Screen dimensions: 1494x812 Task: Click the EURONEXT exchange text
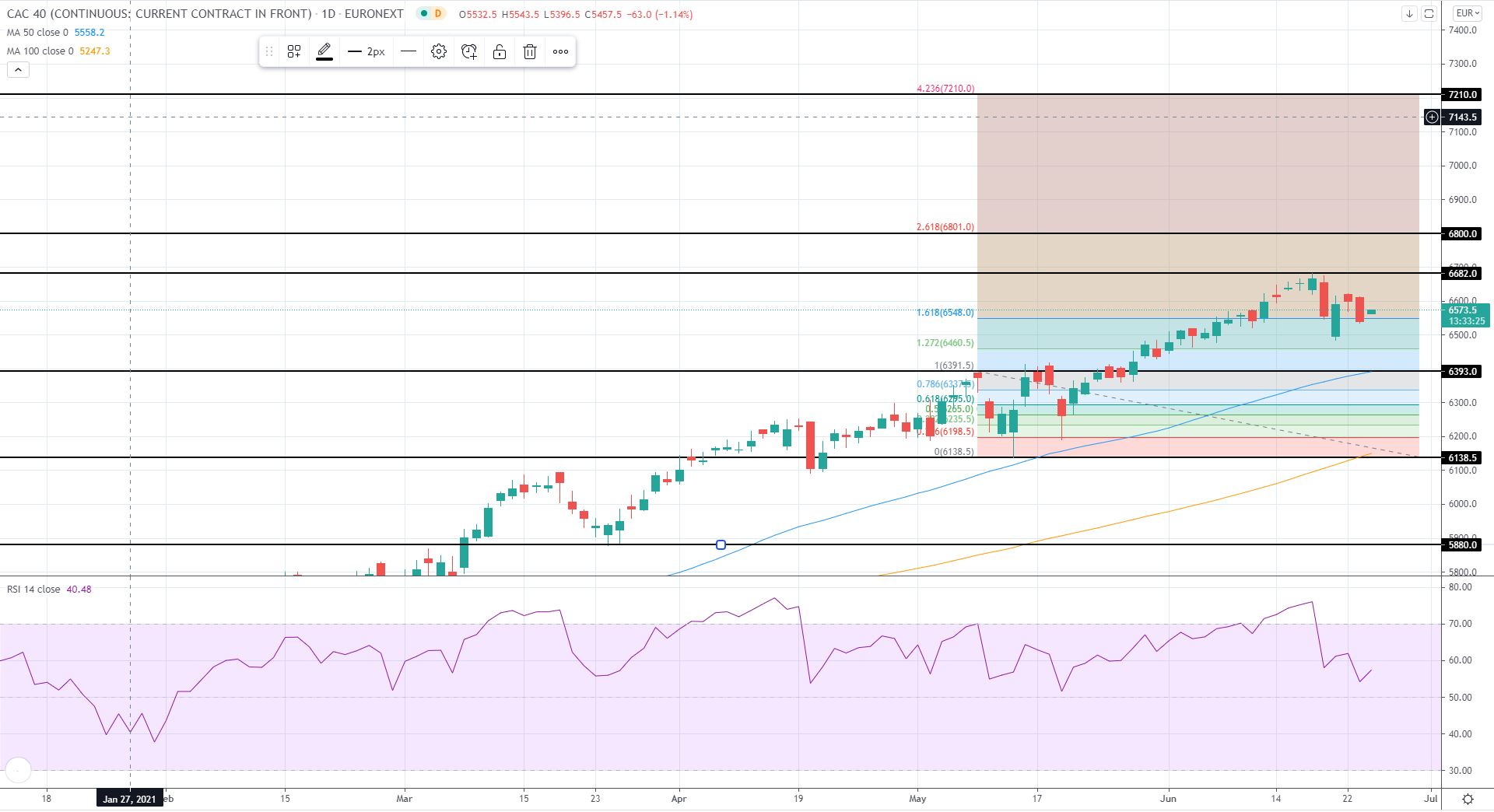(x=373, y=14)
